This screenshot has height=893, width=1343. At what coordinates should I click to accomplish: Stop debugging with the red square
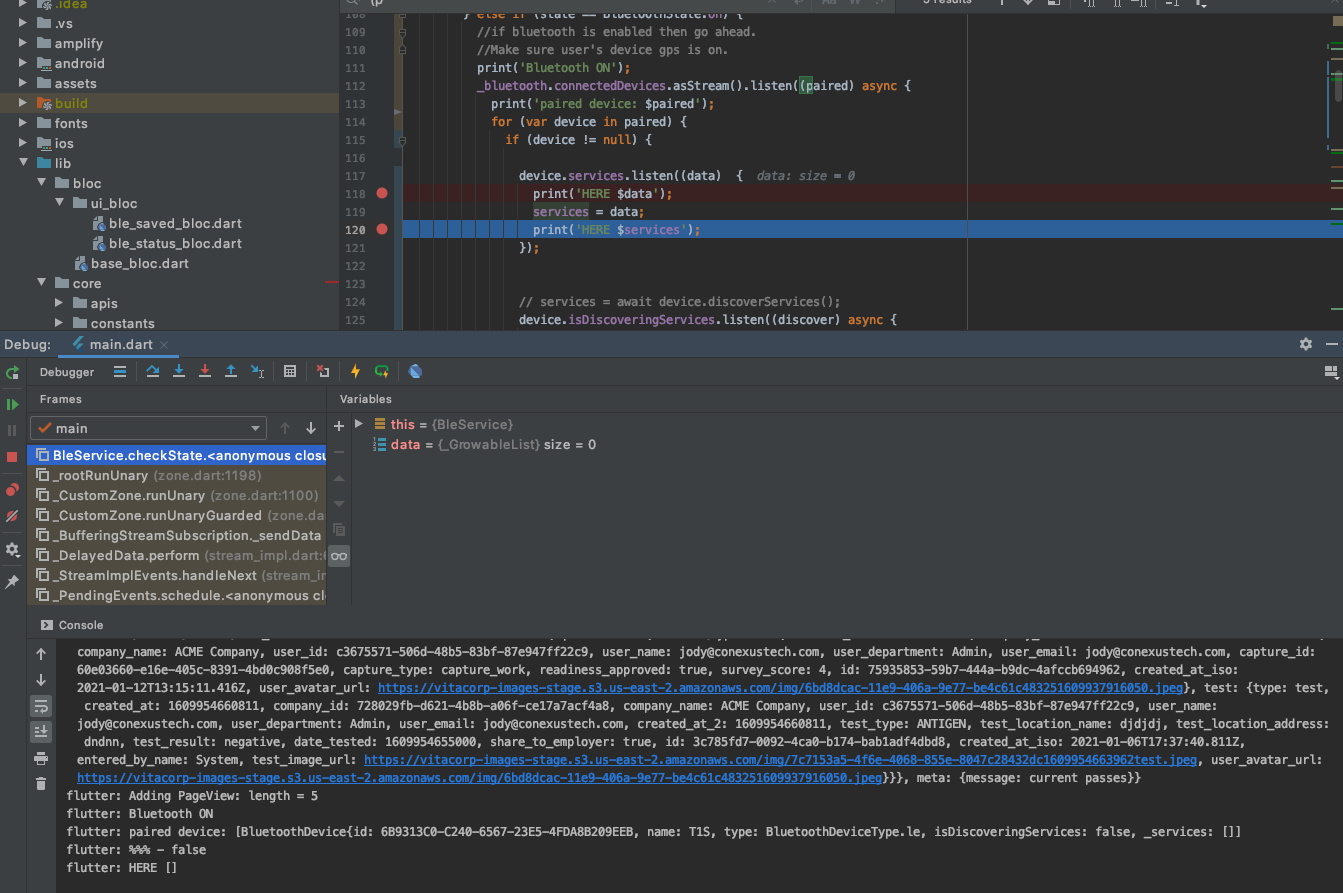(12, 456)
